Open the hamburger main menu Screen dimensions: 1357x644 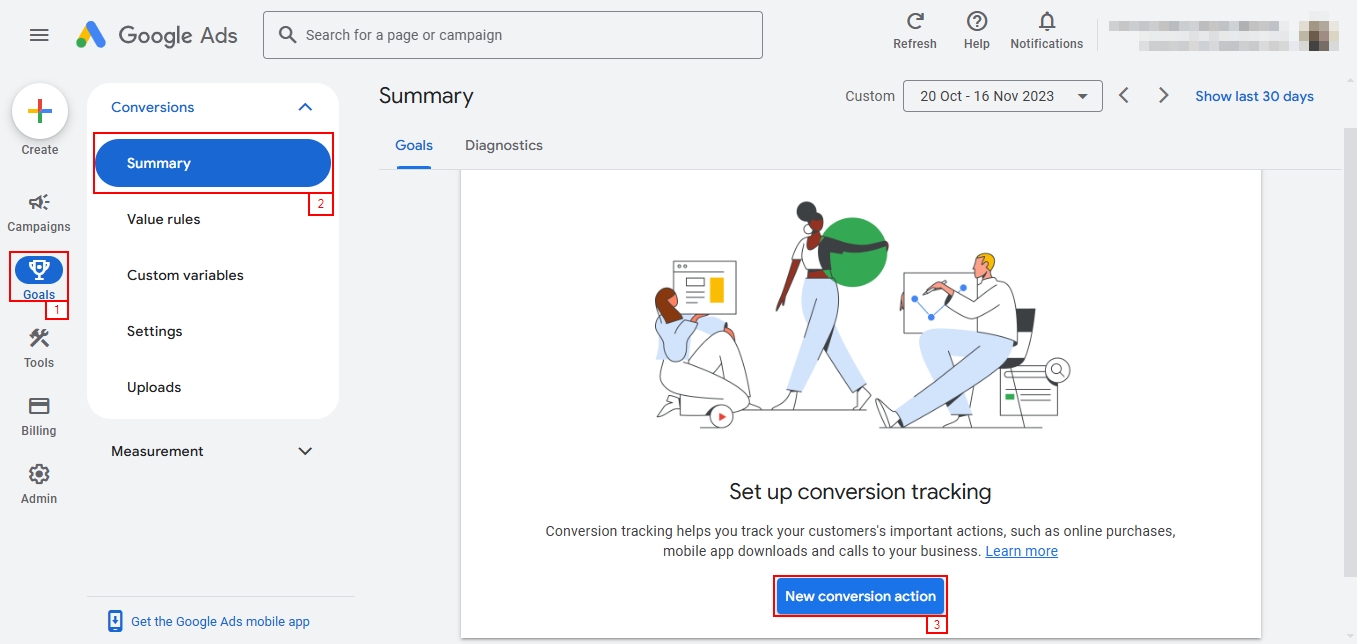coord(39,35)
